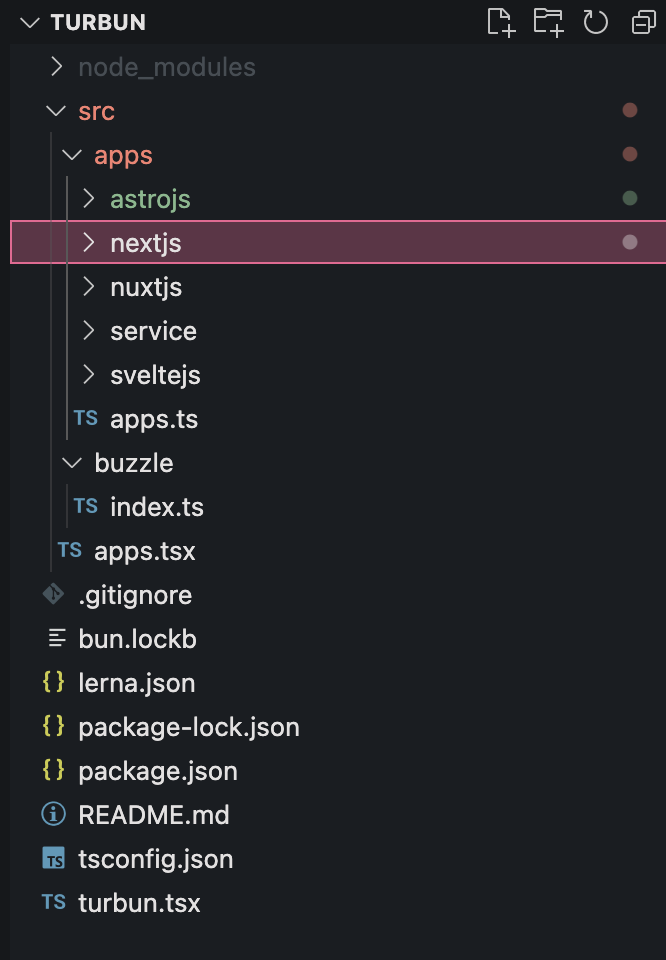Expand the service folder chevron
Screen dimensions: 666x960
click(89, 331)
